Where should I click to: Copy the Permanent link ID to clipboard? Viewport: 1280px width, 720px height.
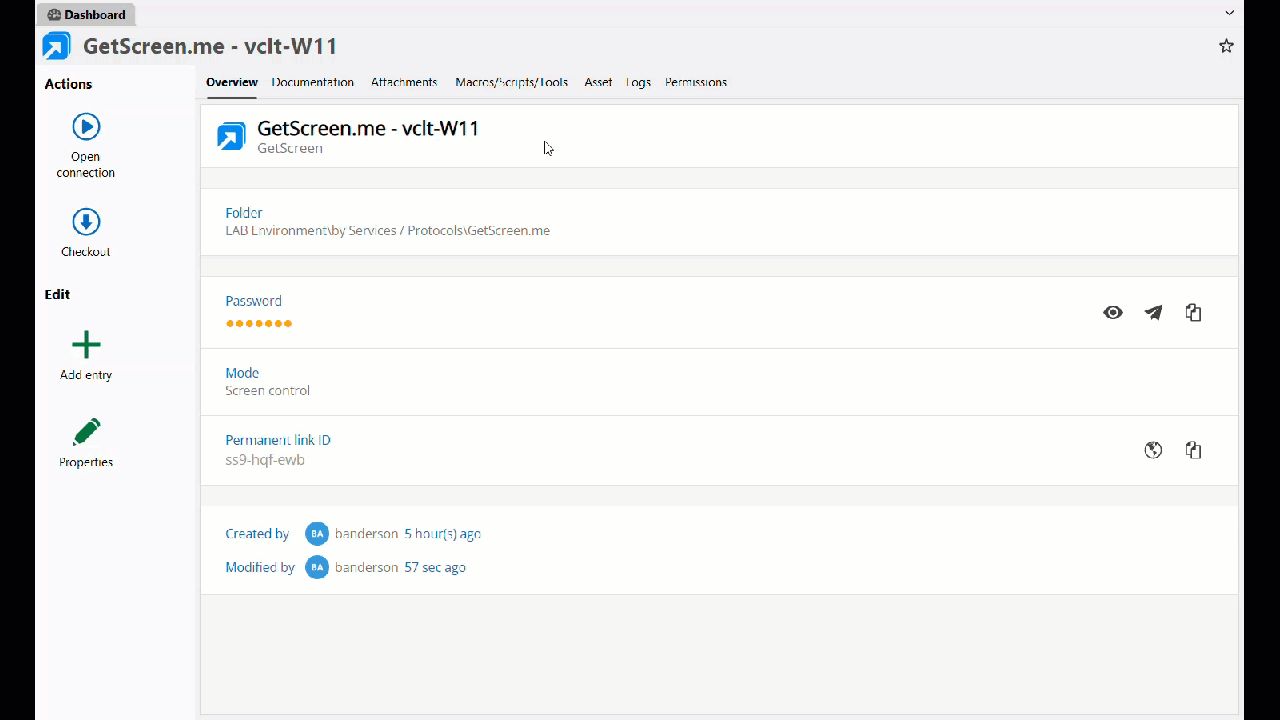1193,450
